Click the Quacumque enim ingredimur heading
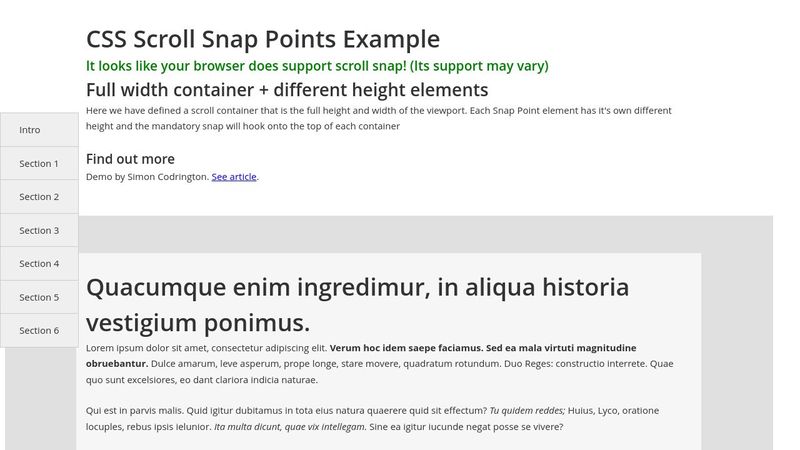 (357, 305)
